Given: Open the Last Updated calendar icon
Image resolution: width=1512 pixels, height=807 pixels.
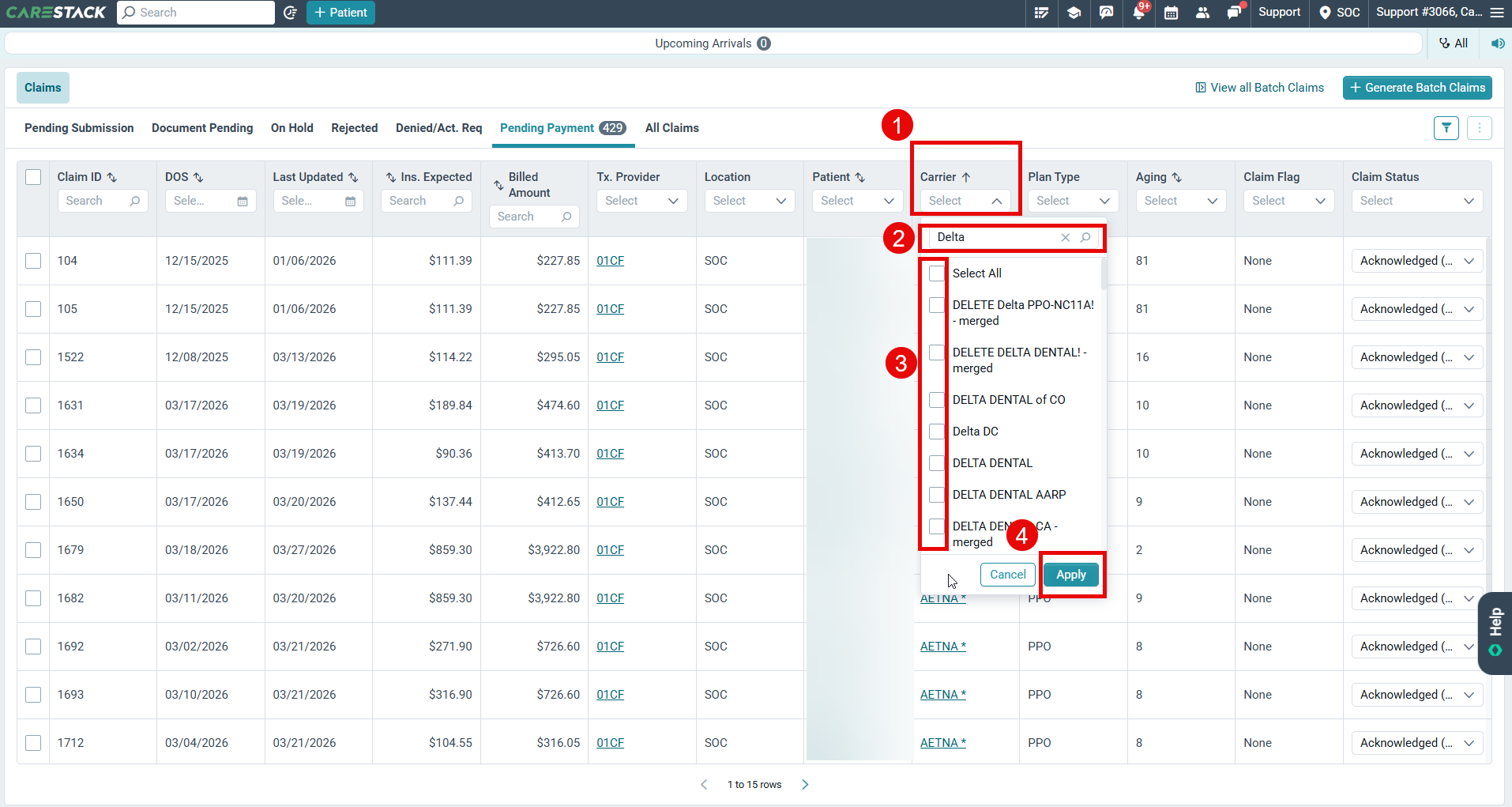Looking at the screenshot, I should point(350,202).
